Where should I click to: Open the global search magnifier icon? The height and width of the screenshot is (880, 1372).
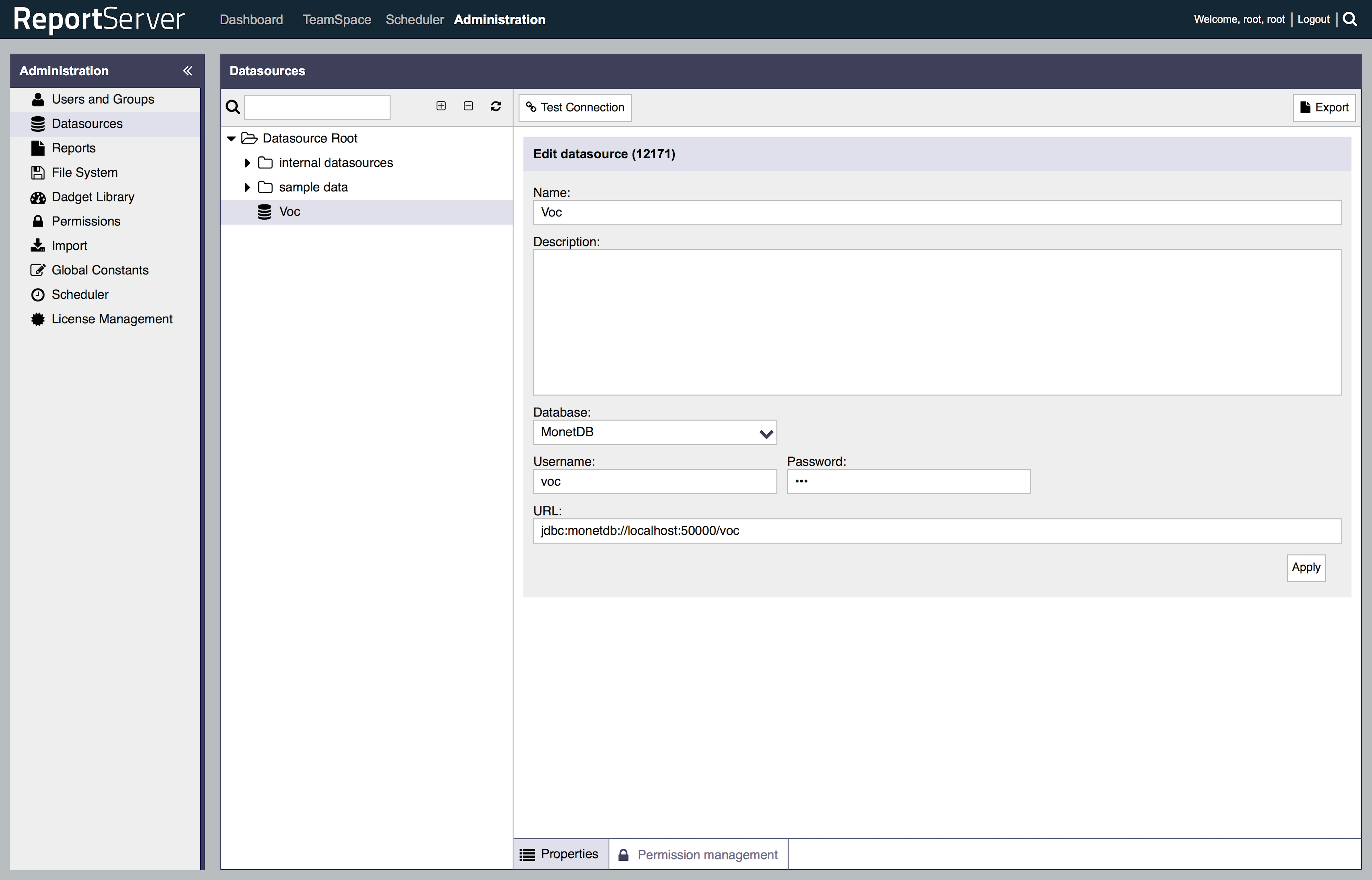coord(1350,20)
